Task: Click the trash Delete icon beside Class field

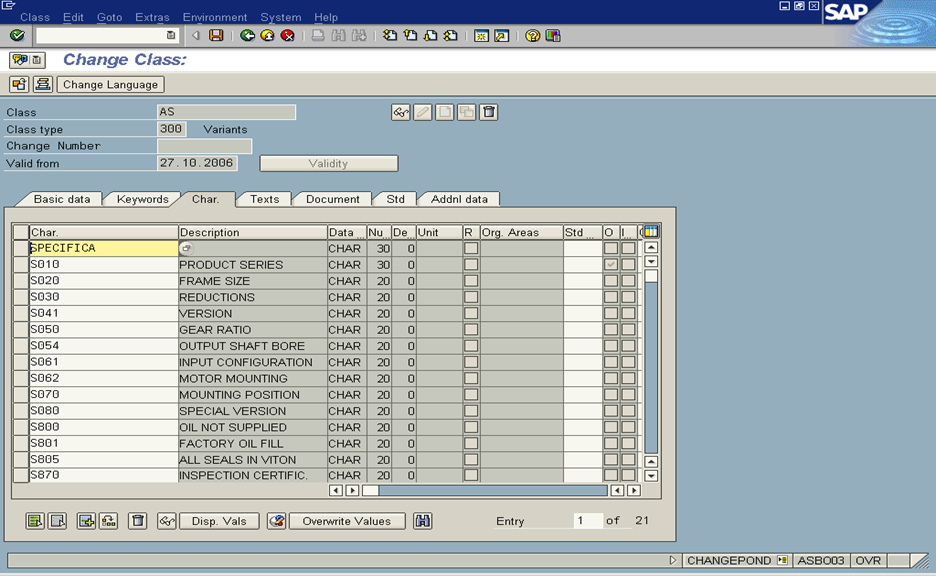Action: (x=489, y=112)
